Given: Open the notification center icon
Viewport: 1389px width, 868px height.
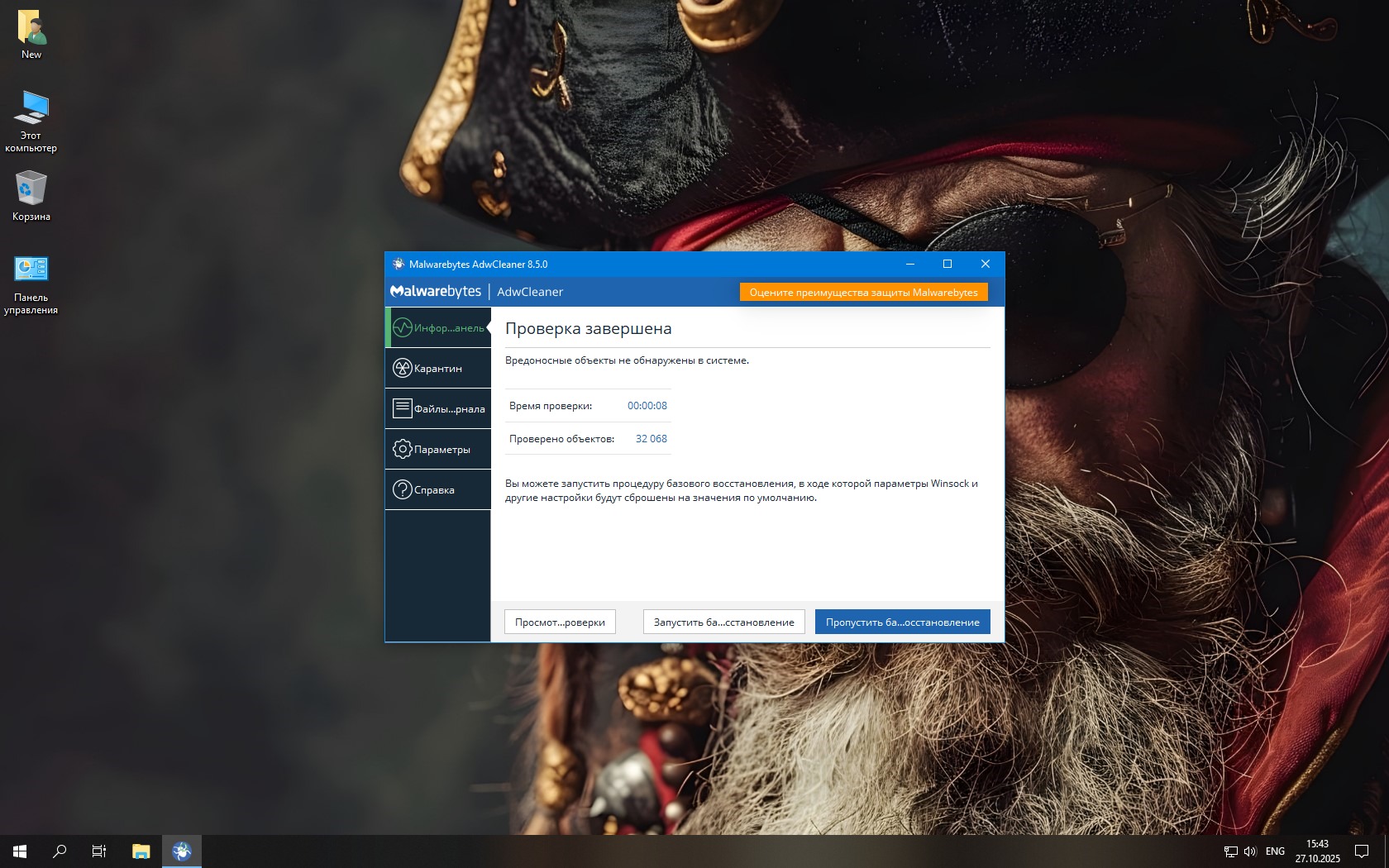Looking at the screenshot, I should (x=1362, y=851).
